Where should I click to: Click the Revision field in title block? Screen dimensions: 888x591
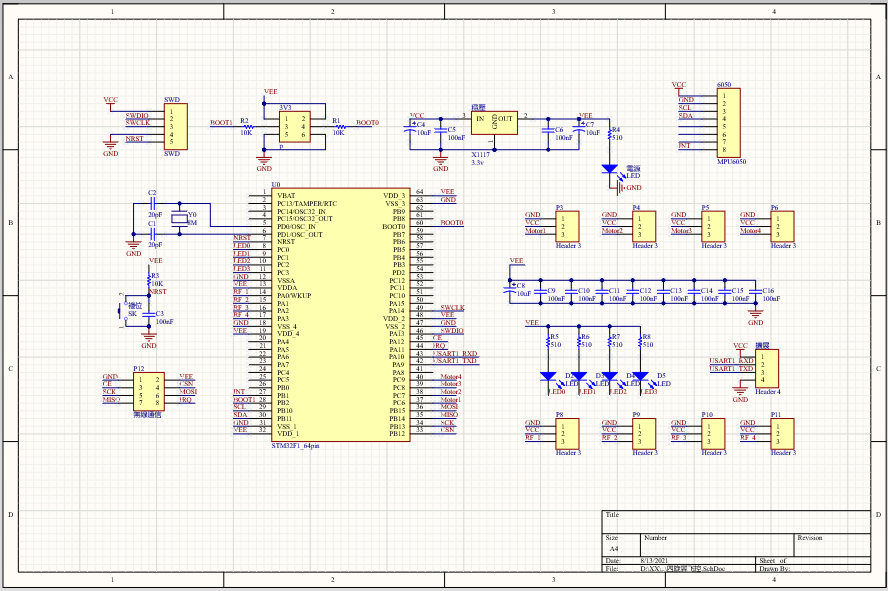coord(831,545)
